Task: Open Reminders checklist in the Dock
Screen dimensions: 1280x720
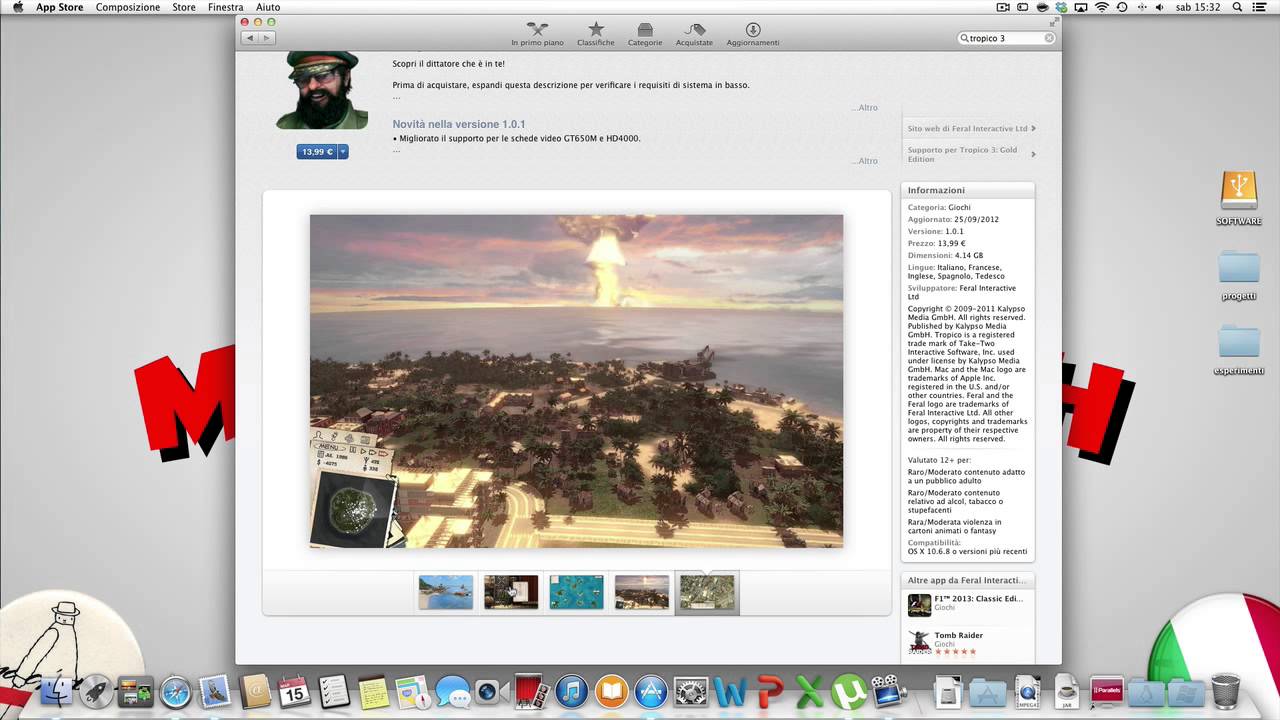Action: (x=333, y=691)
